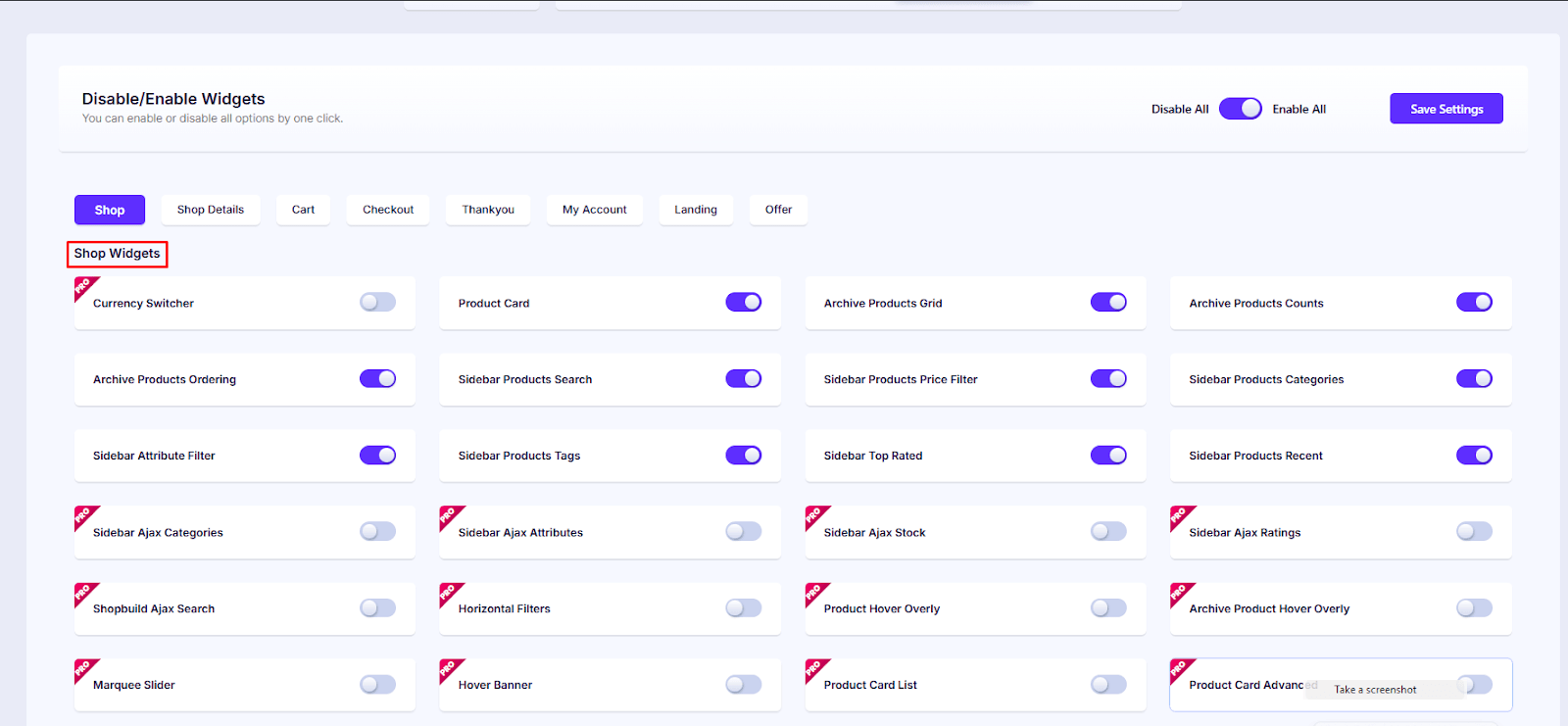Click the Enable All label
Screen dimensions: 1568x726
(x=1299, y=109)
